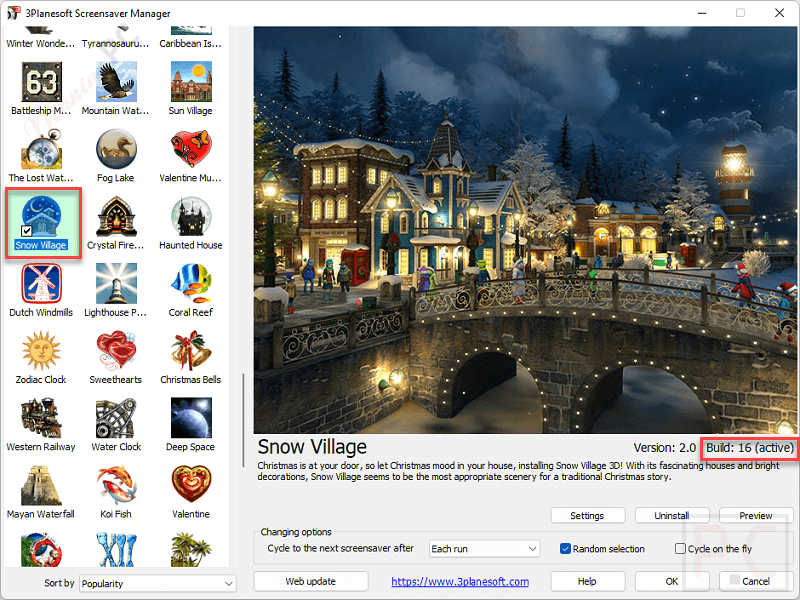
Task: Click the Snow Village preview image
Action: (x=524, y=230)
